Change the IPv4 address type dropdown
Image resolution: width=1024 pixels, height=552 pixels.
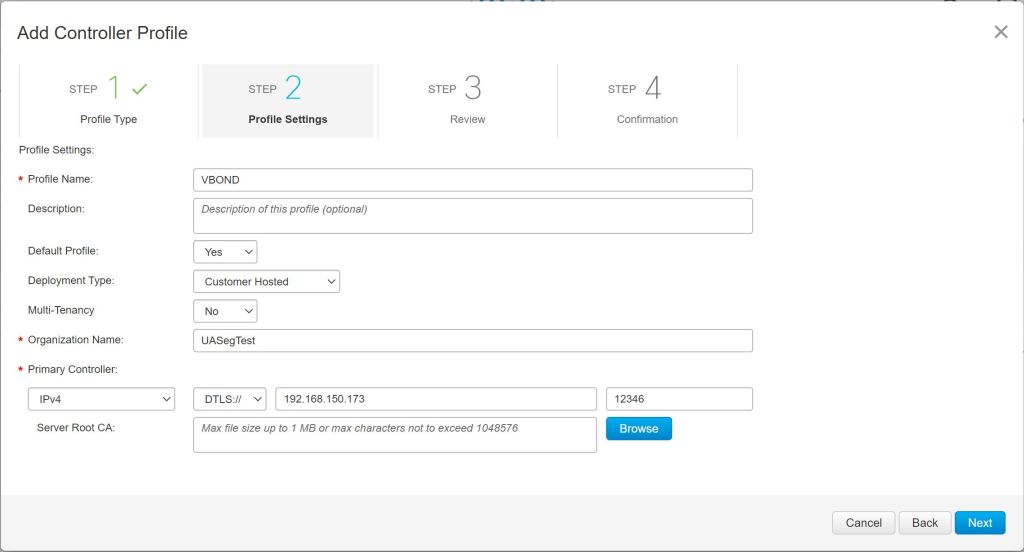pyautogui.click(x=101, y=399)
